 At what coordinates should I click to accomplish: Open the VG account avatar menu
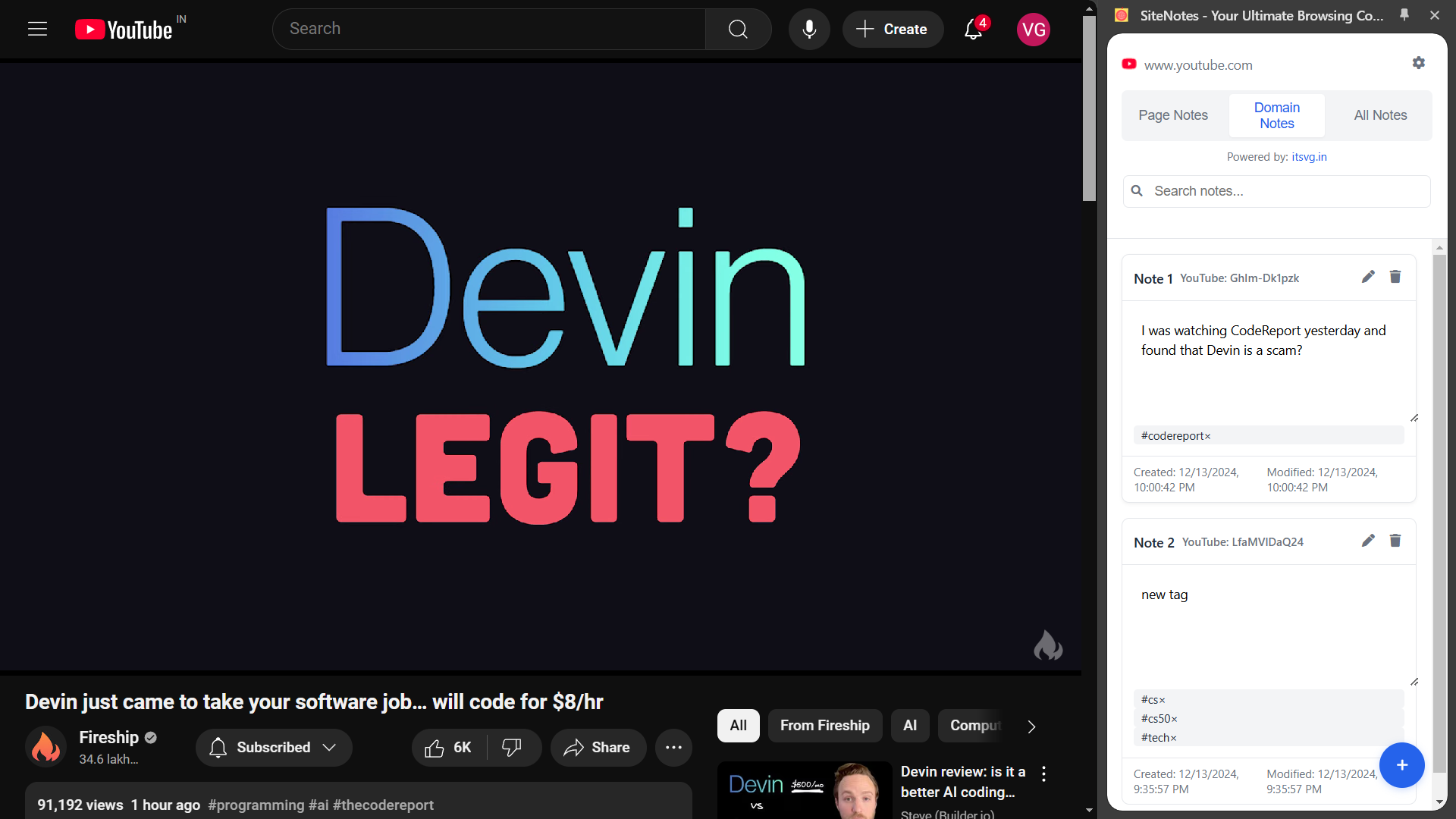(x=1033, y=30)
